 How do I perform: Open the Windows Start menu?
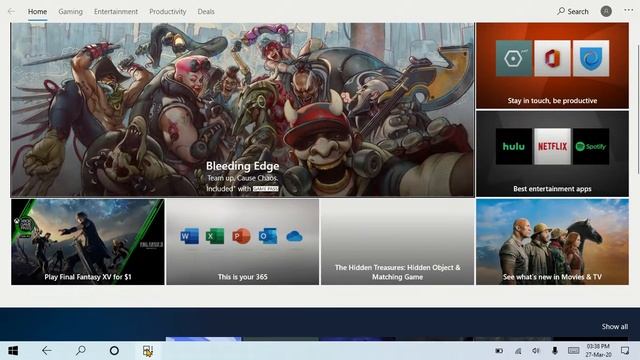(13, 351)
